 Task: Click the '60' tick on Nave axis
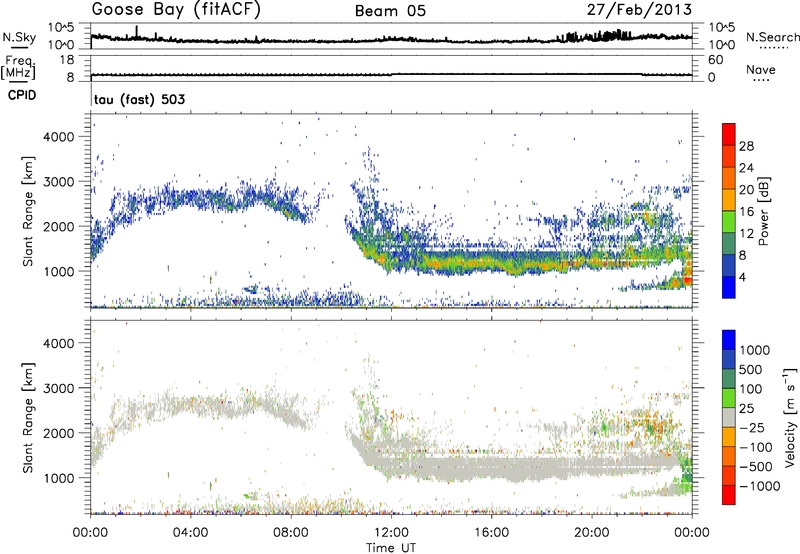click(715, 60)
